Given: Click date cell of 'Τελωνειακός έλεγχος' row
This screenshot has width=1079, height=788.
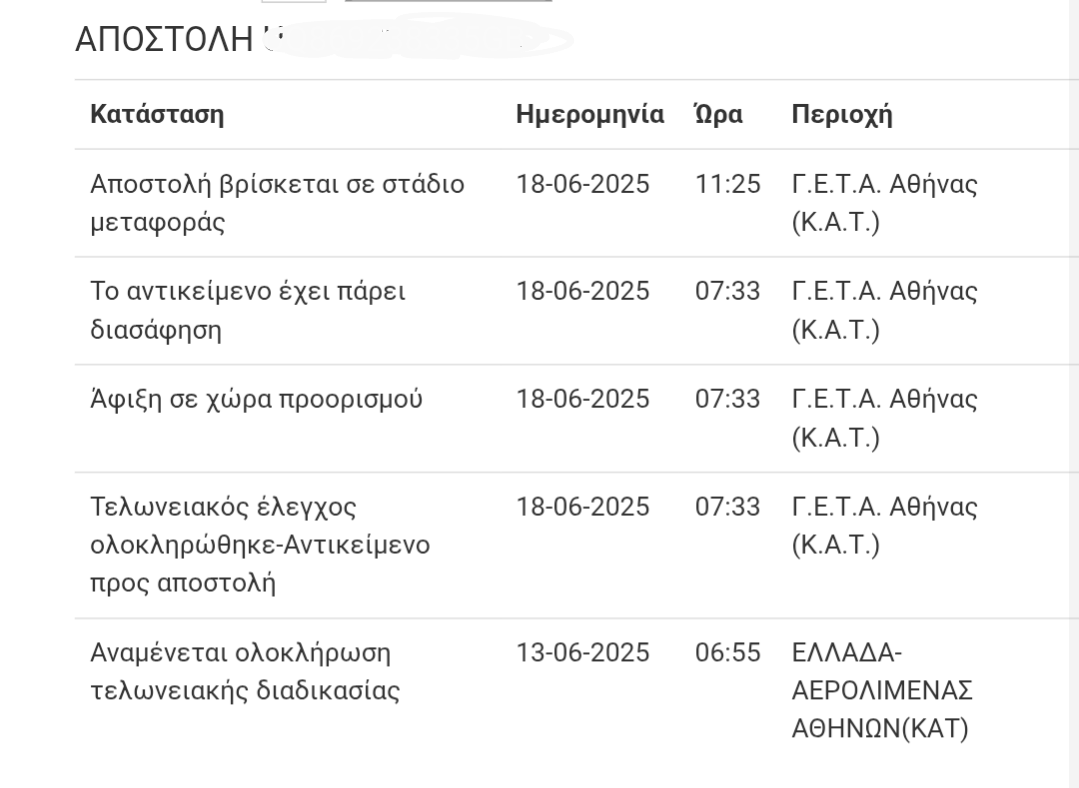Looking at the screenshot, I should 583,507.
